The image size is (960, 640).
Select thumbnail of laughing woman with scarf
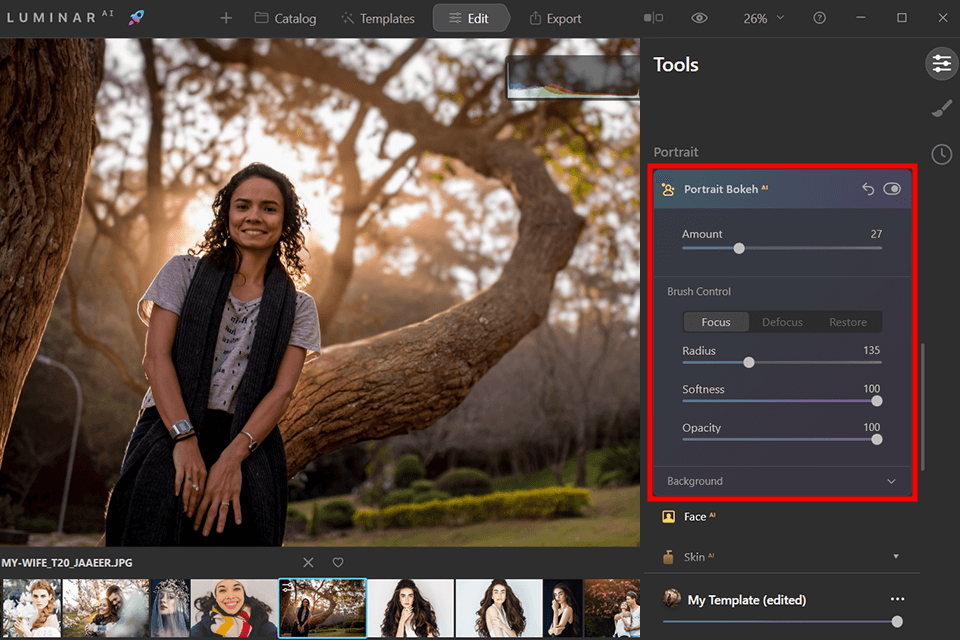[x=234, y=608]
